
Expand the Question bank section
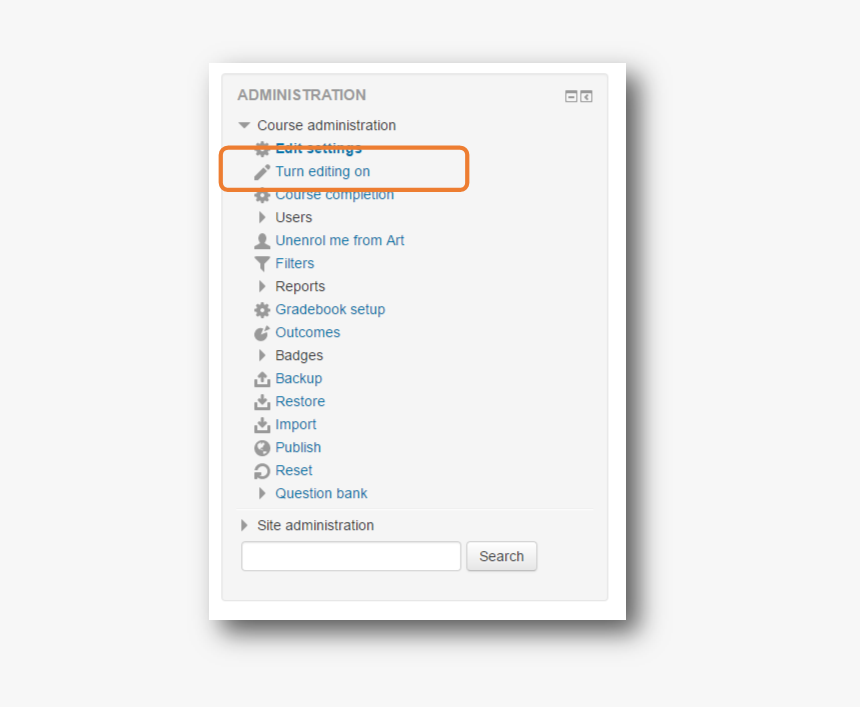(x=262, y=493)
